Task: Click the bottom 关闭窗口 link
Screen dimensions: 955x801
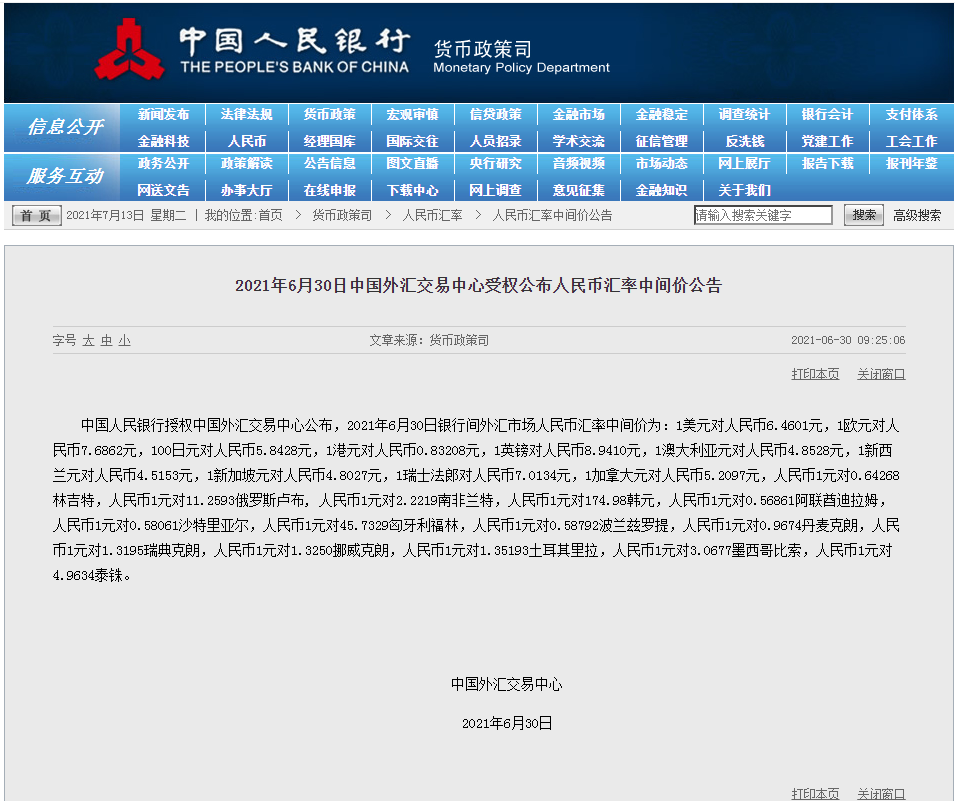Action: 881,794
